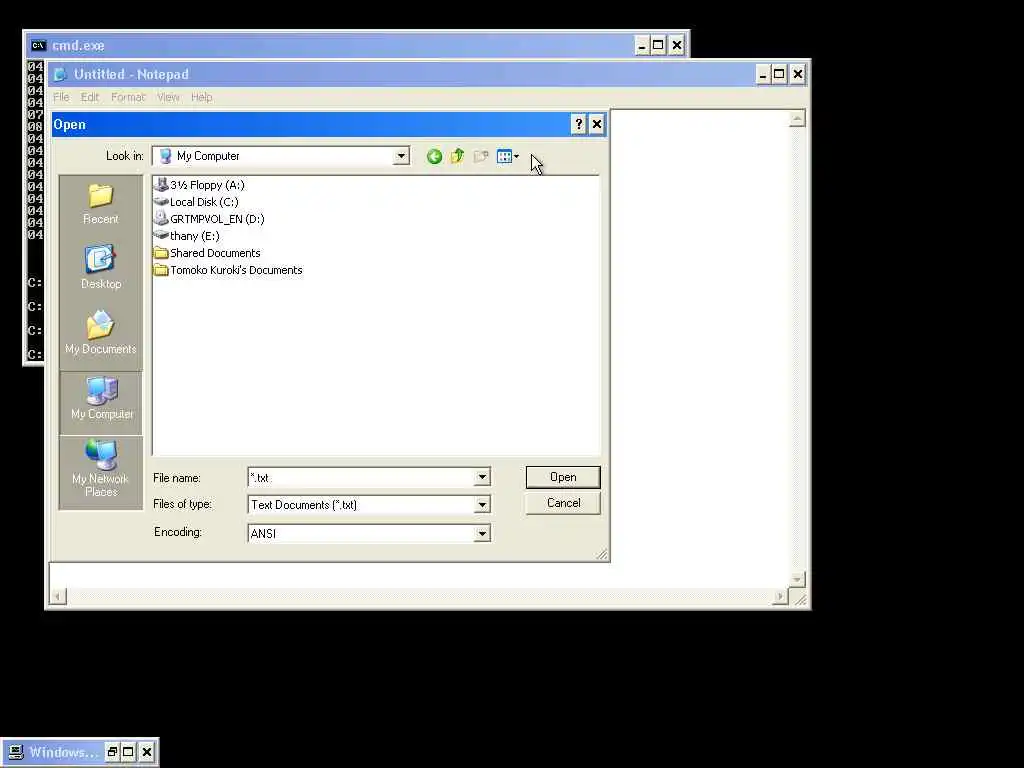Expand the Files of type drop-down

[x=482, y=505]
